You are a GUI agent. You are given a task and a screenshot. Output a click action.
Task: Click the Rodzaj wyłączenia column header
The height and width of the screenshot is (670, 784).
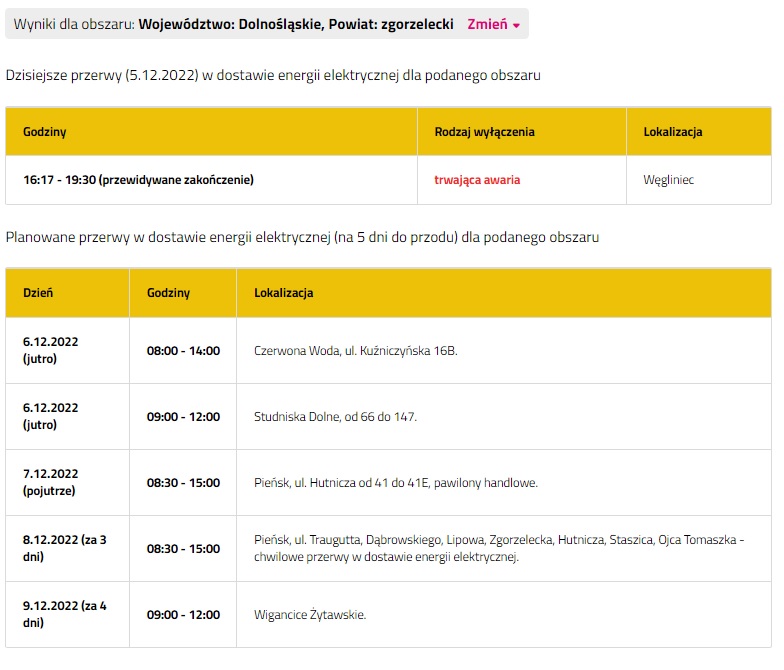484,131
